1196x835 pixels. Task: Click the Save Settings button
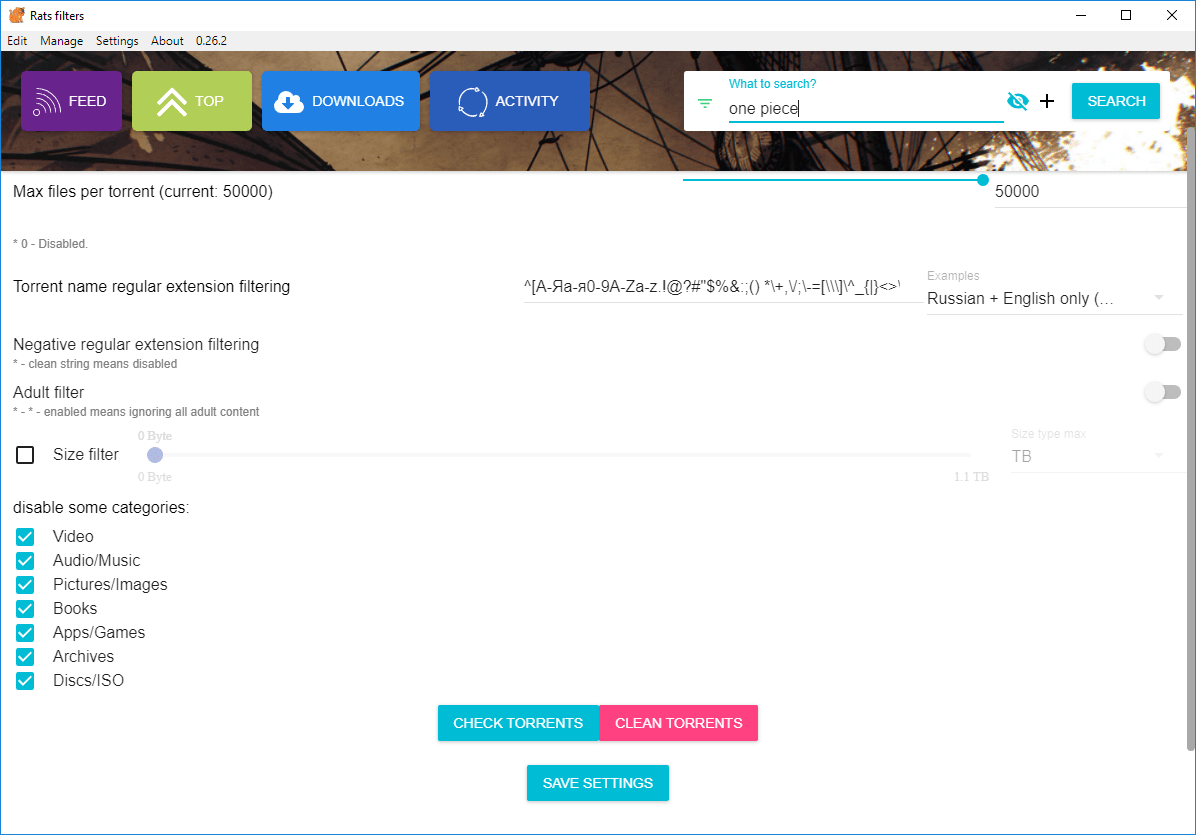[x=597, y=783]
